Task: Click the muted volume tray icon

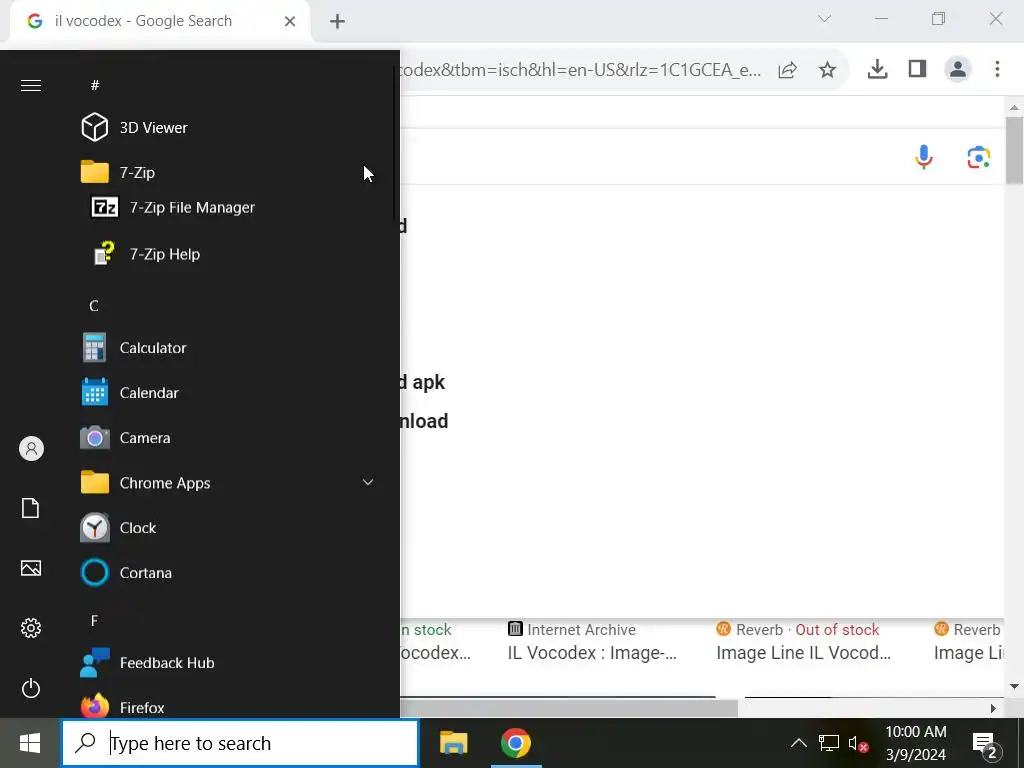Action: [x=858, y=743]
